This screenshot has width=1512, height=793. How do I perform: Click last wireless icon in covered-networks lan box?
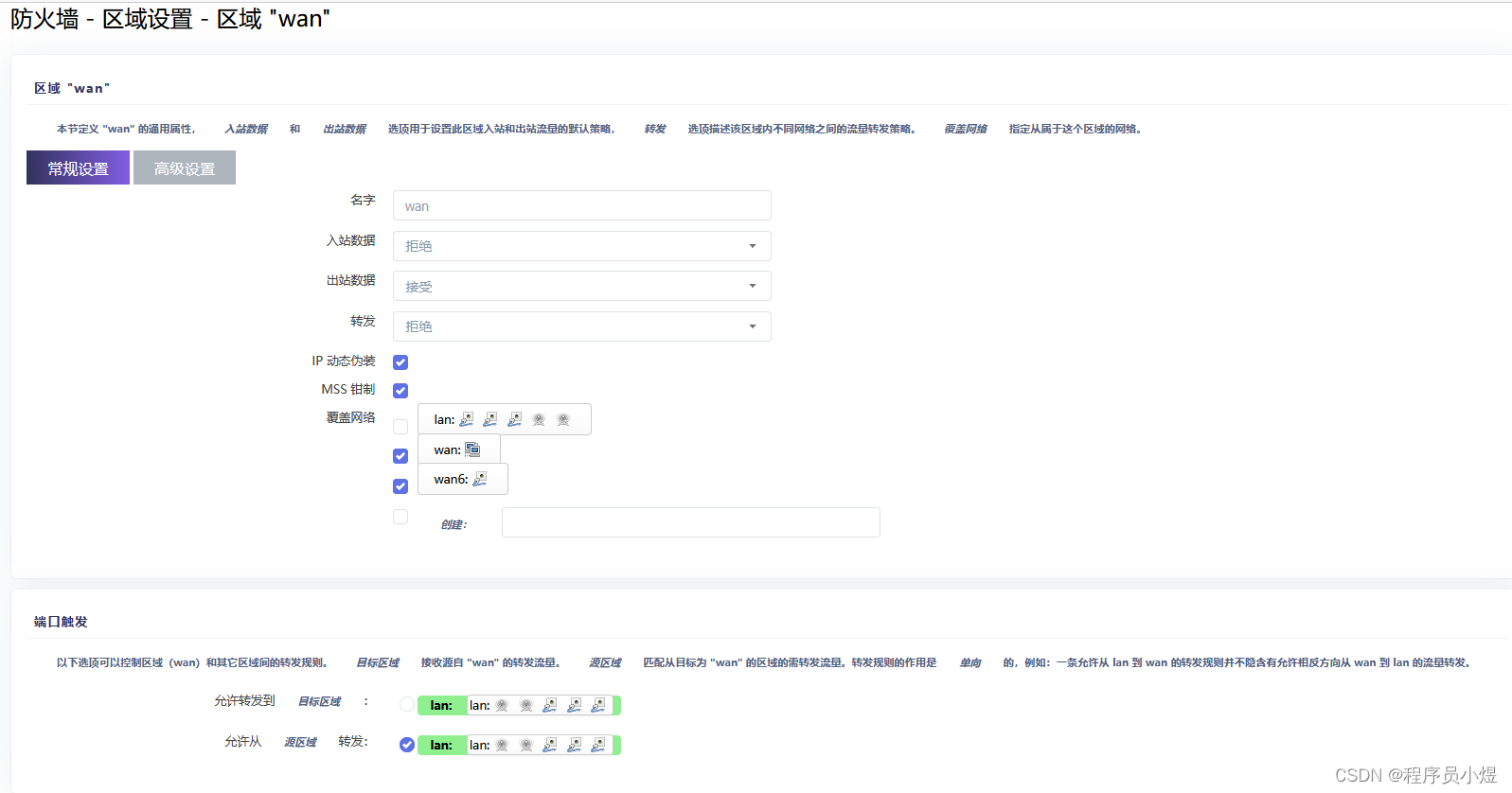(563, 419)
